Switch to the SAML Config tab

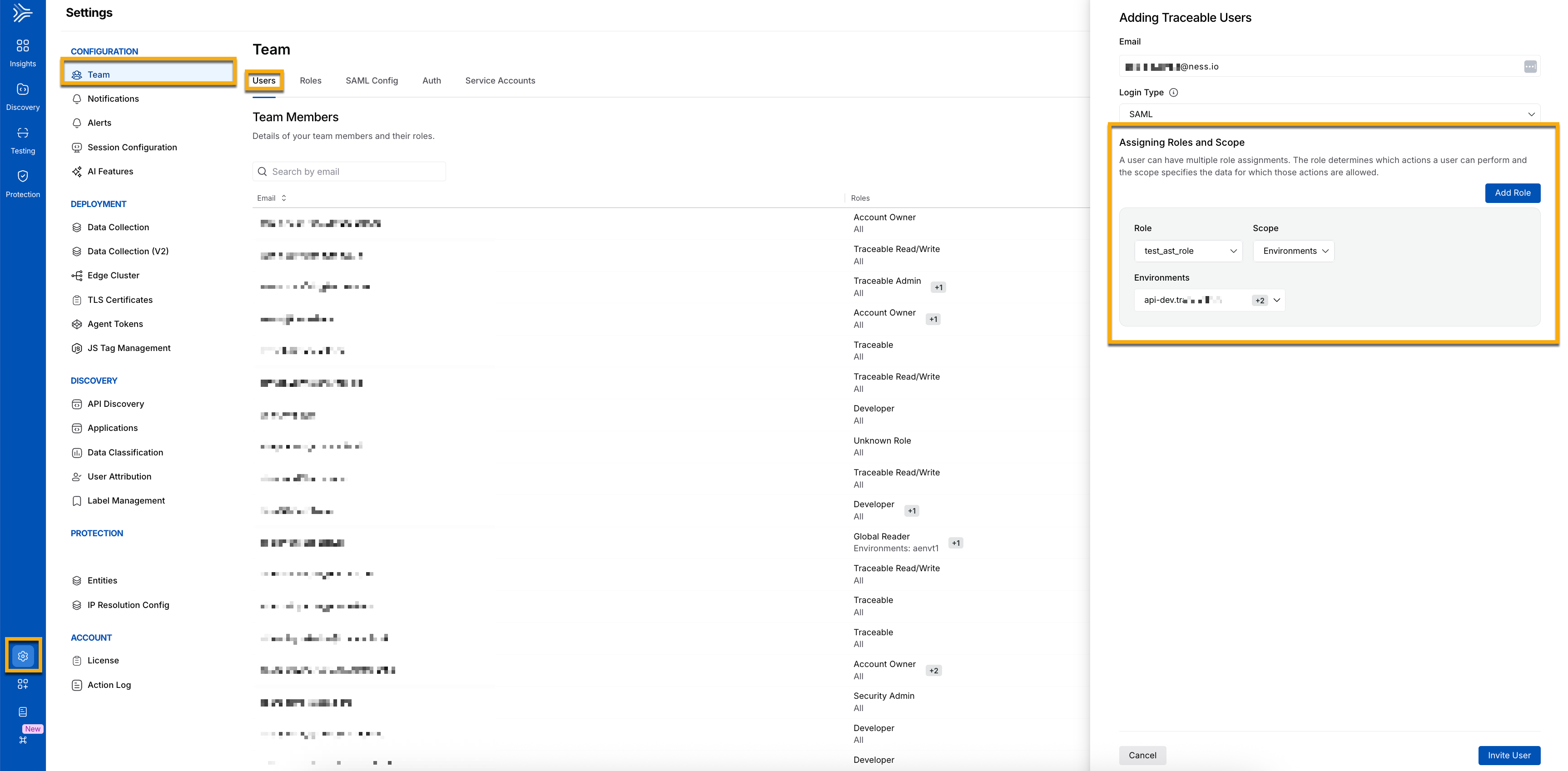371,81
